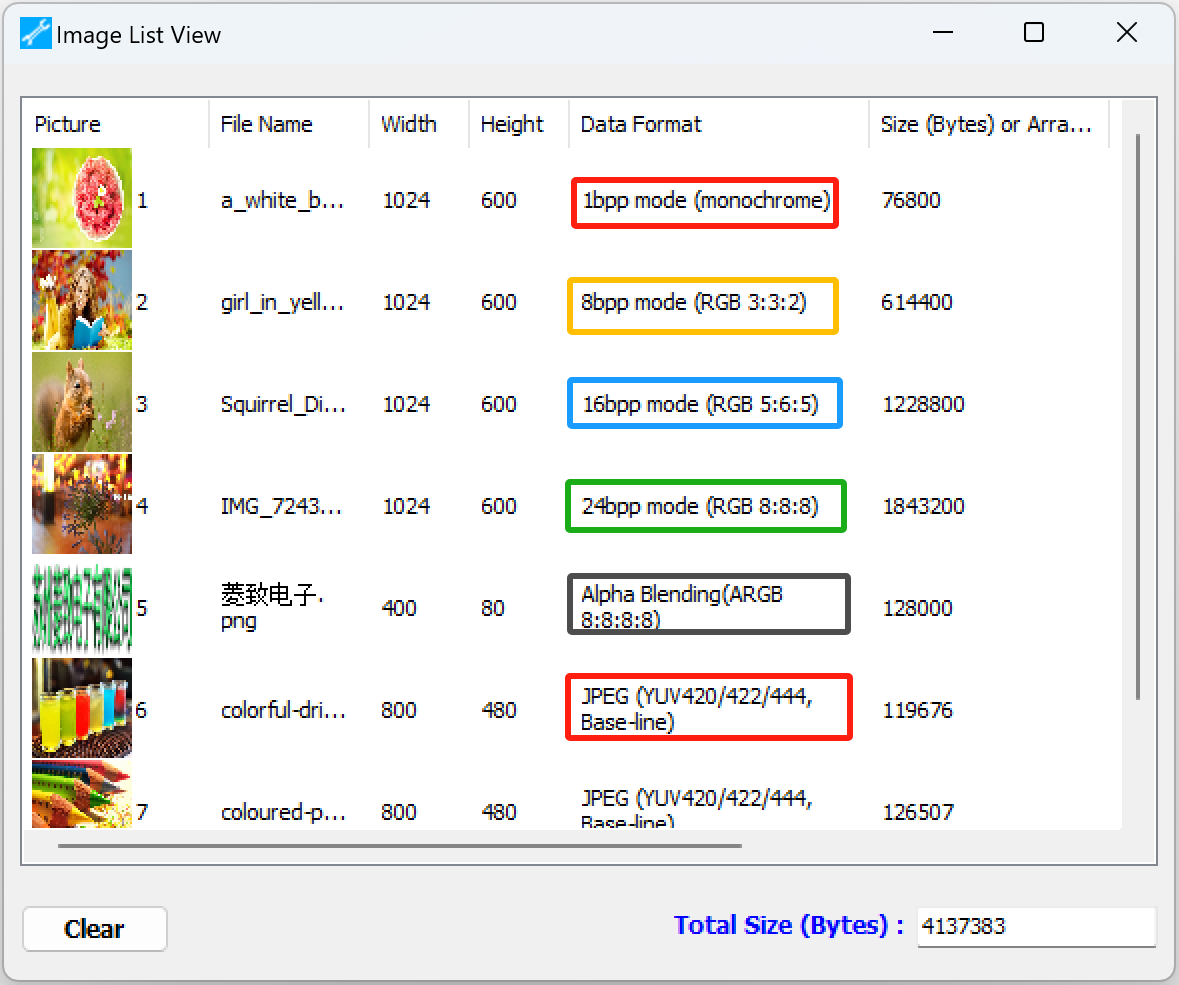Click the Clear button
Screen dimensions: 1179x985
coord(94,929)
